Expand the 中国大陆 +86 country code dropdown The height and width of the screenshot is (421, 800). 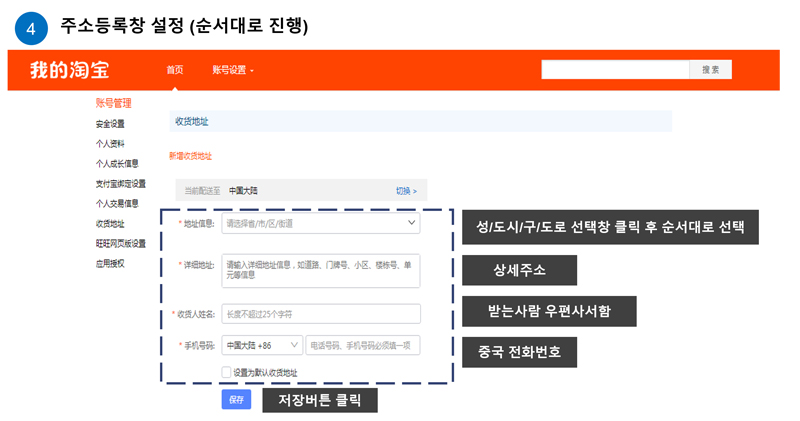point(261,345)
